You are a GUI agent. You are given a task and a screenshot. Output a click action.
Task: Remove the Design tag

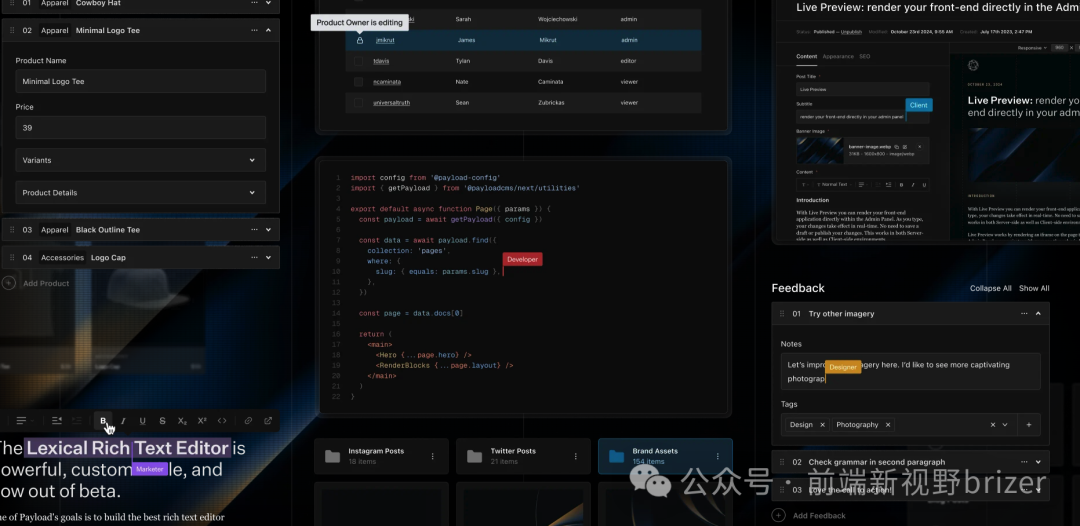tap(822, 425)
